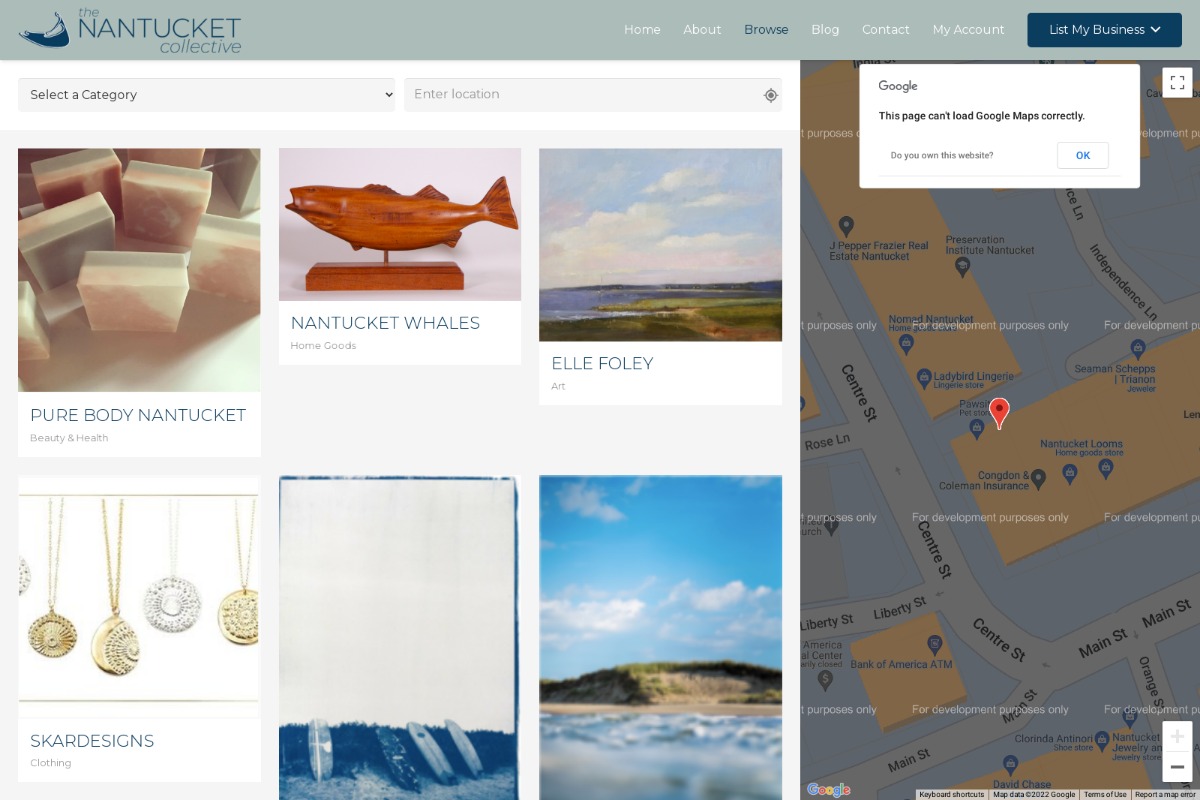The height and width of the screenshot is (800, 1200).
Task: Toggle fullscreen map view
Action: [x=1177, y=83]
